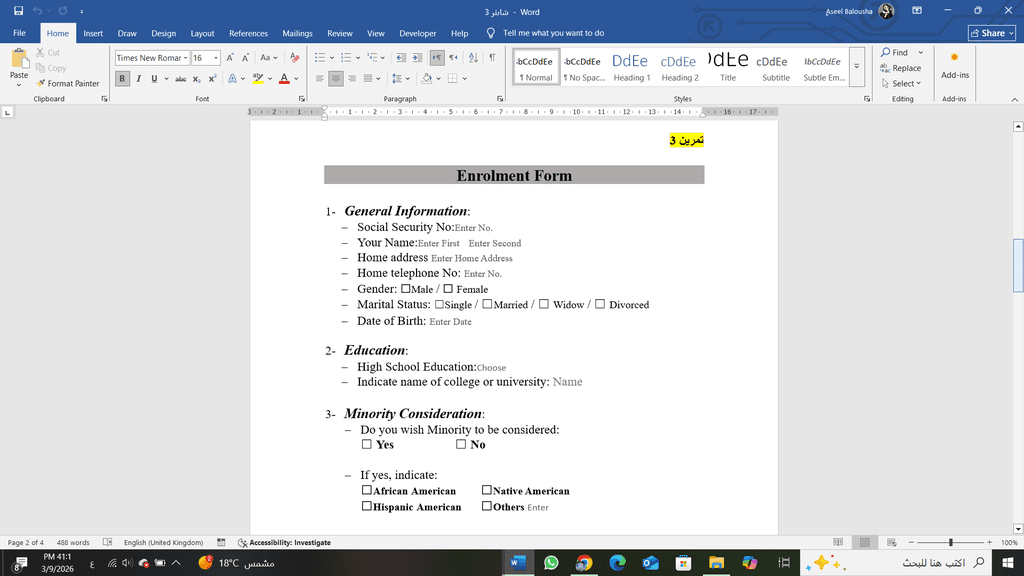1024x576 pixels.
Task: Apply red font color
Action: point(284,78)
